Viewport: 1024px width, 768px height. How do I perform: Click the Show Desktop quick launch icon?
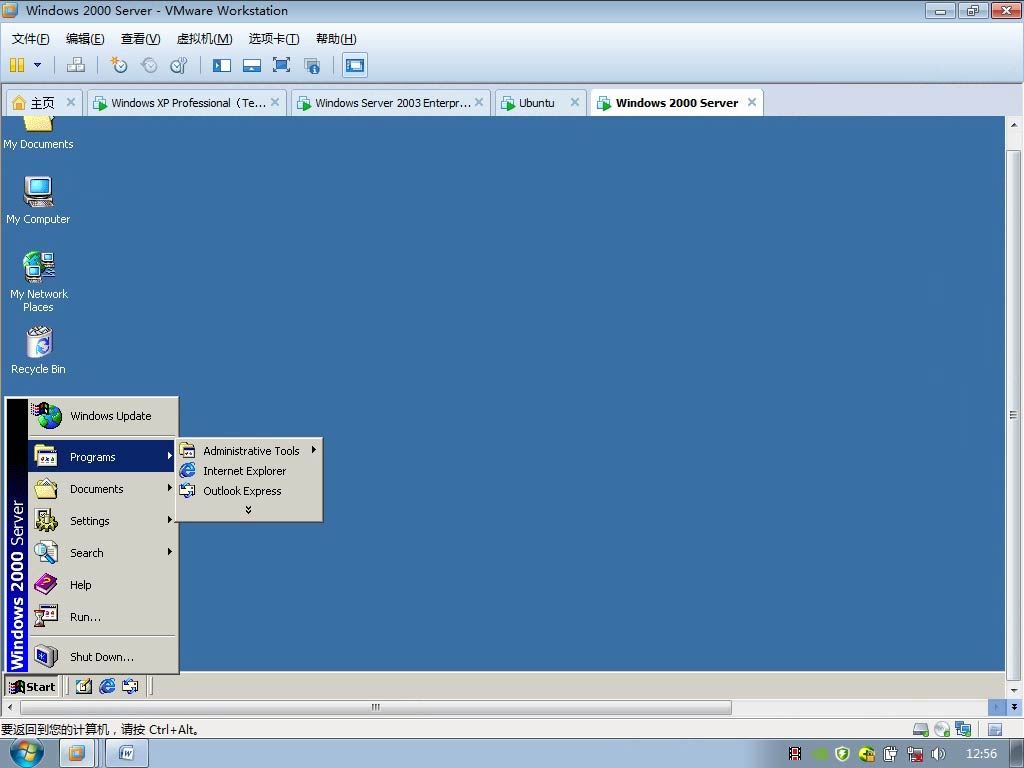pos(84,686)
